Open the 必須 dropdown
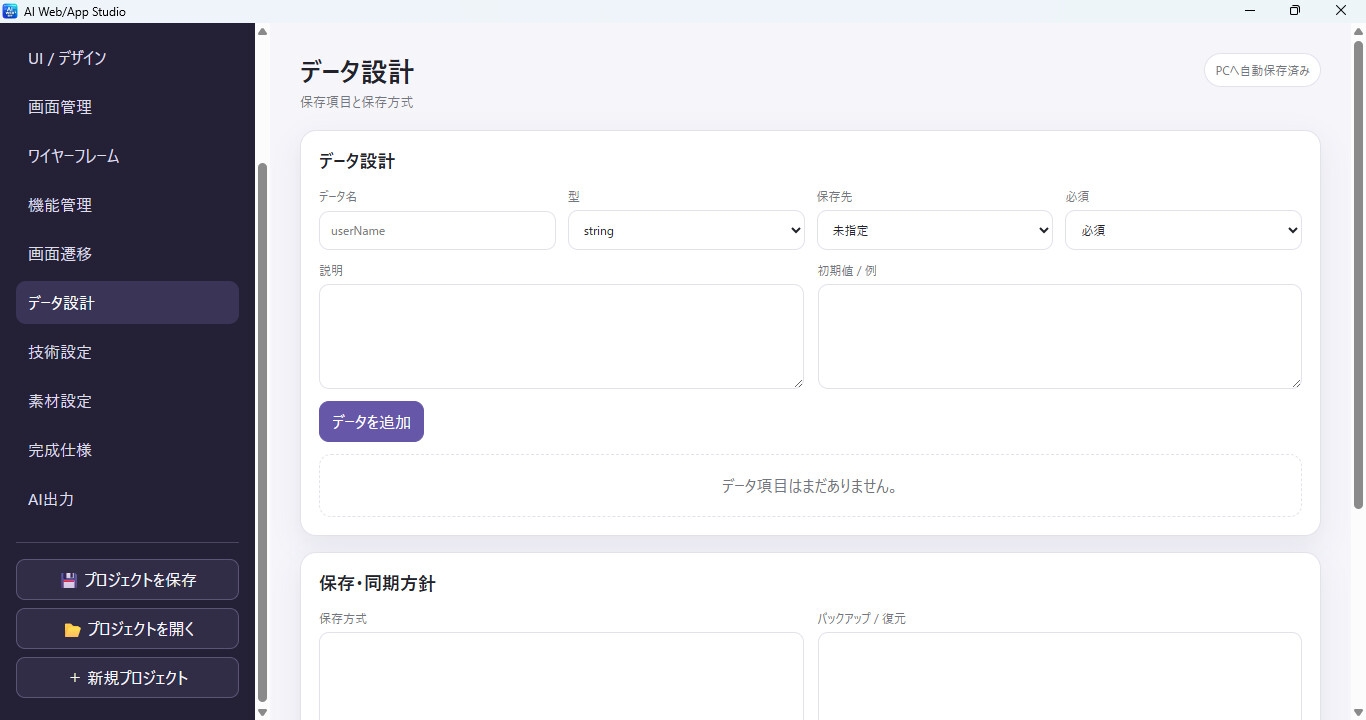 [x=1183, y=230]
